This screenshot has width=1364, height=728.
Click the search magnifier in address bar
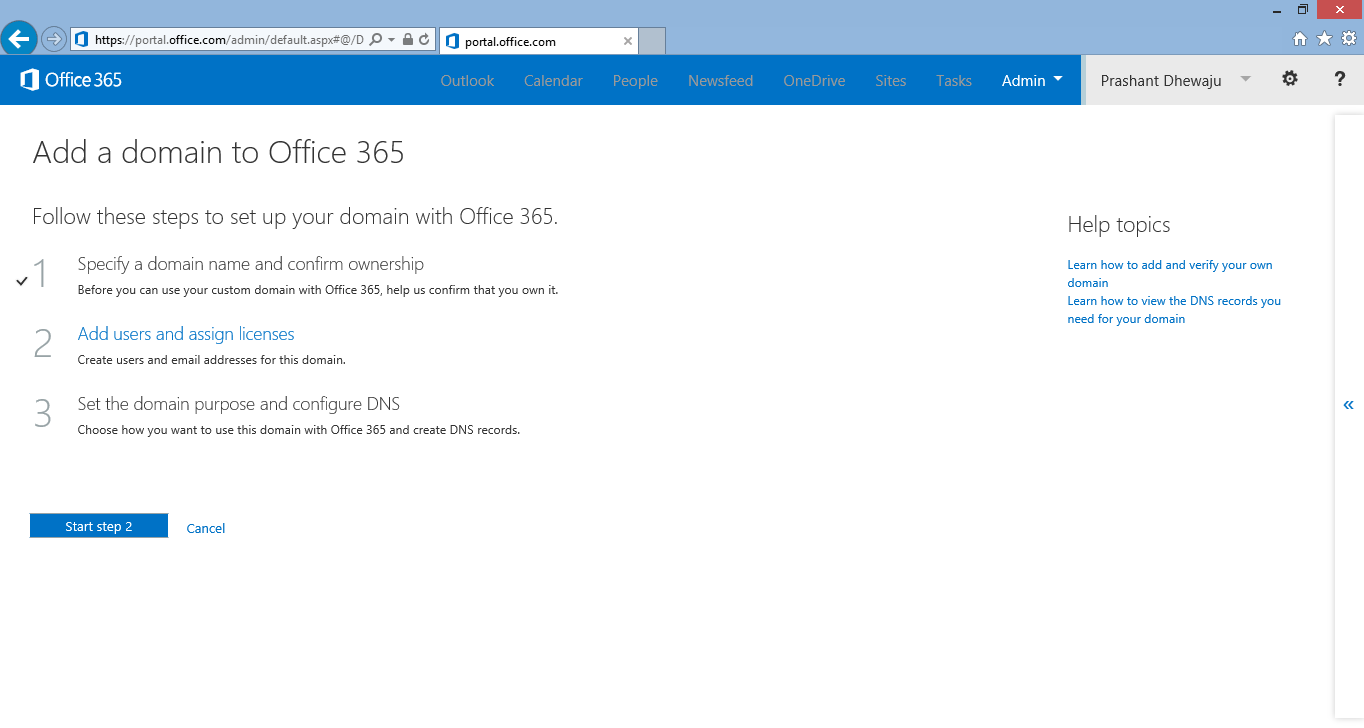pos(376,40)
